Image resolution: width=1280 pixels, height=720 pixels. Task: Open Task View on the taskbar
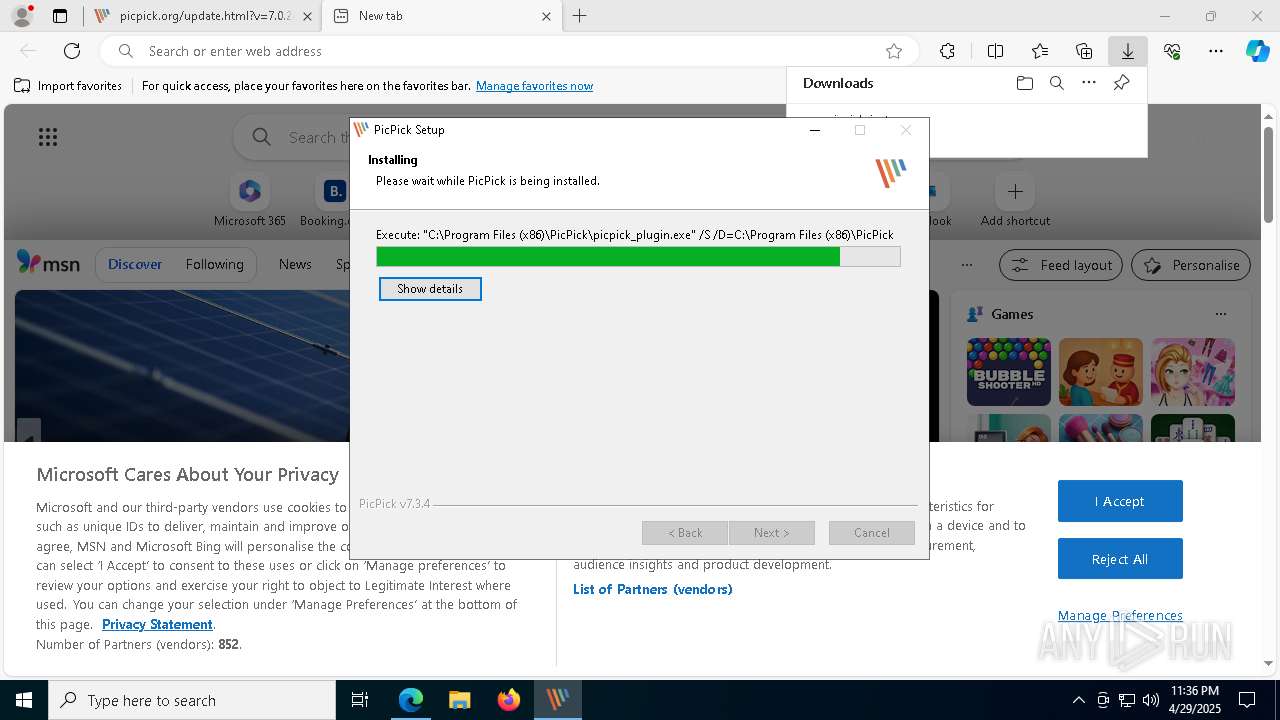360,700
